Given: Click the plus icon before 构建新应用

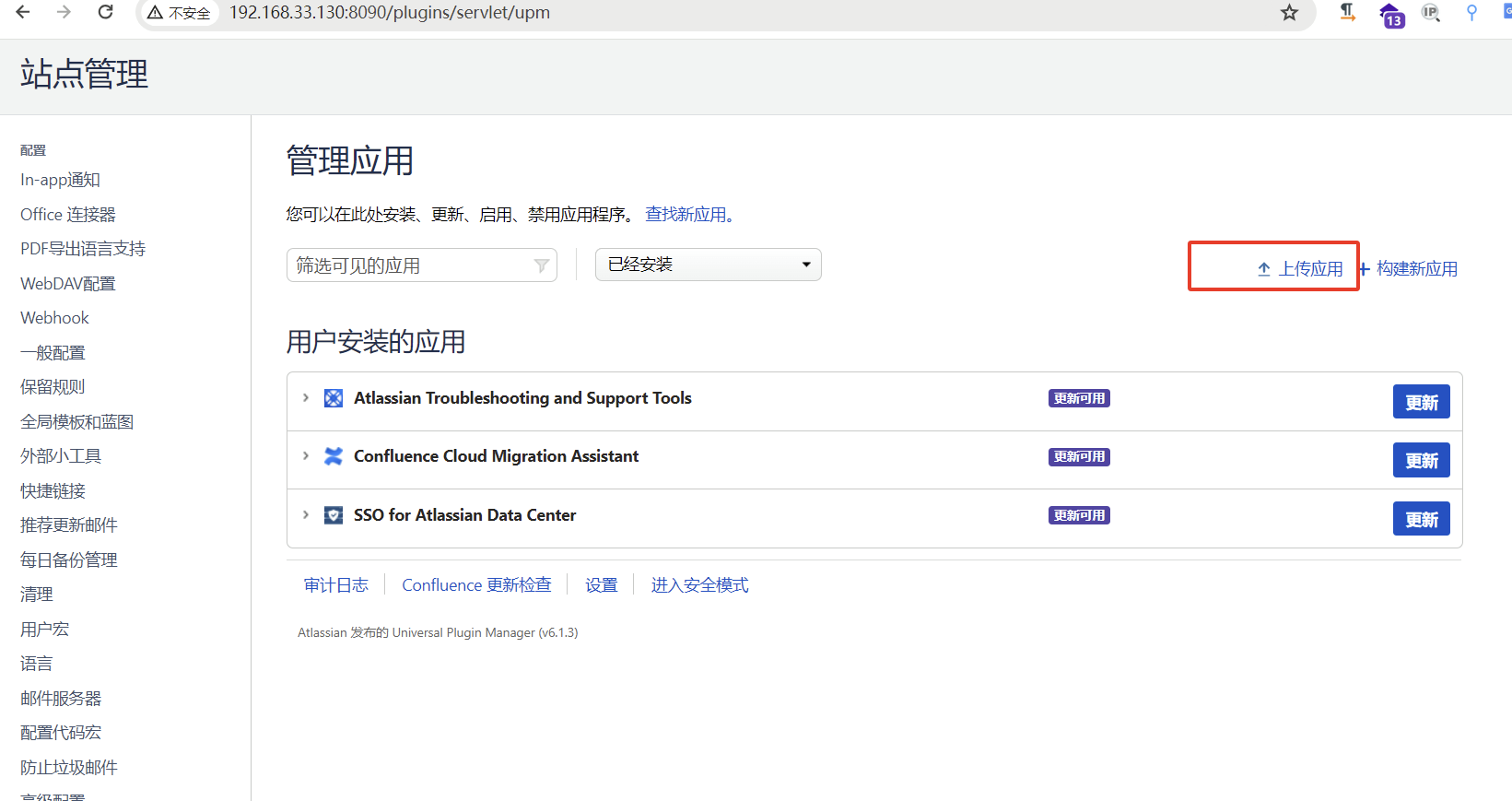Looking at the screenshot, I should pos(1365,269).
